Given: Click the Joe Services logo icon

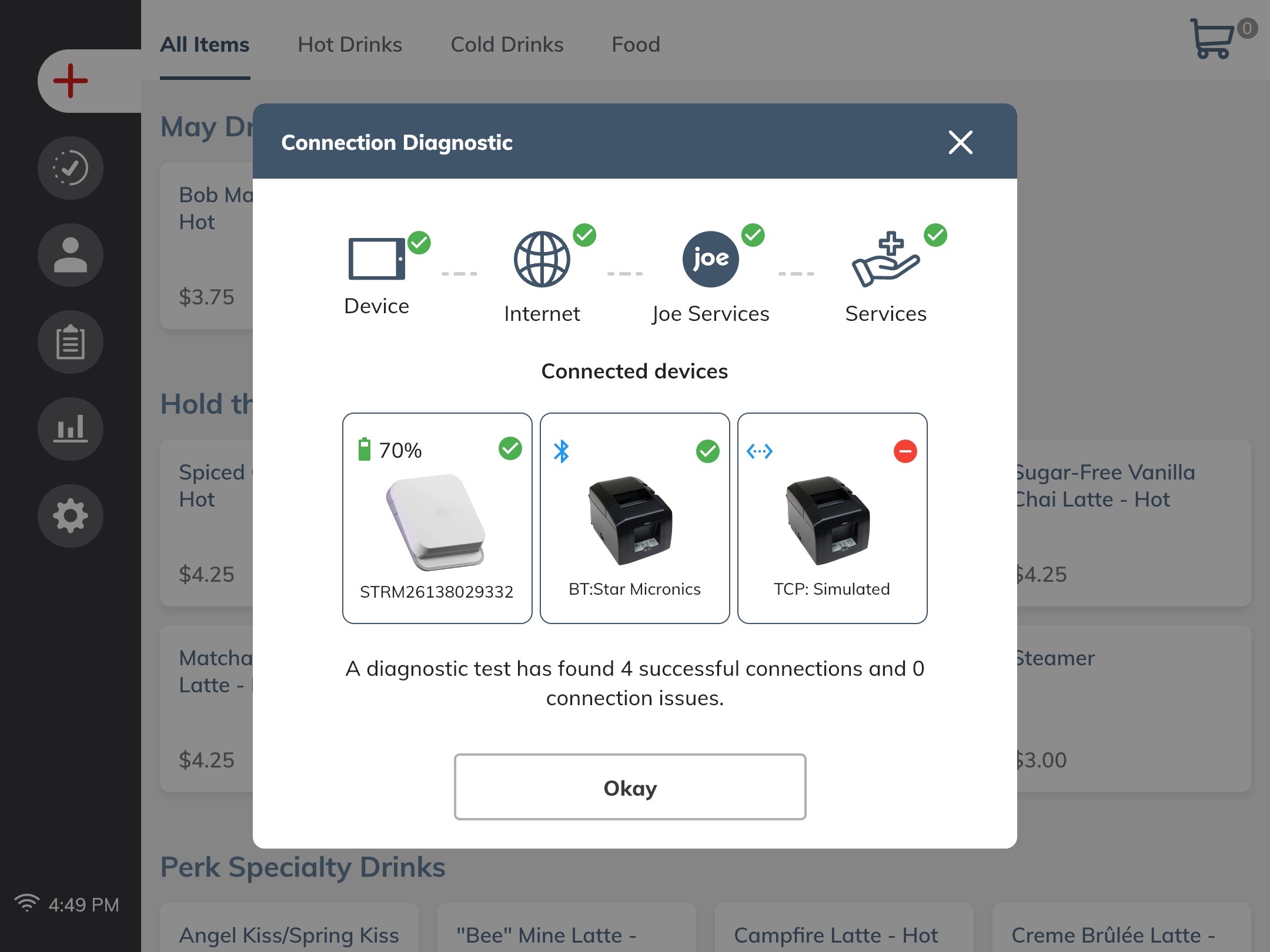Looking at the screenshot, I should [710, 259].
